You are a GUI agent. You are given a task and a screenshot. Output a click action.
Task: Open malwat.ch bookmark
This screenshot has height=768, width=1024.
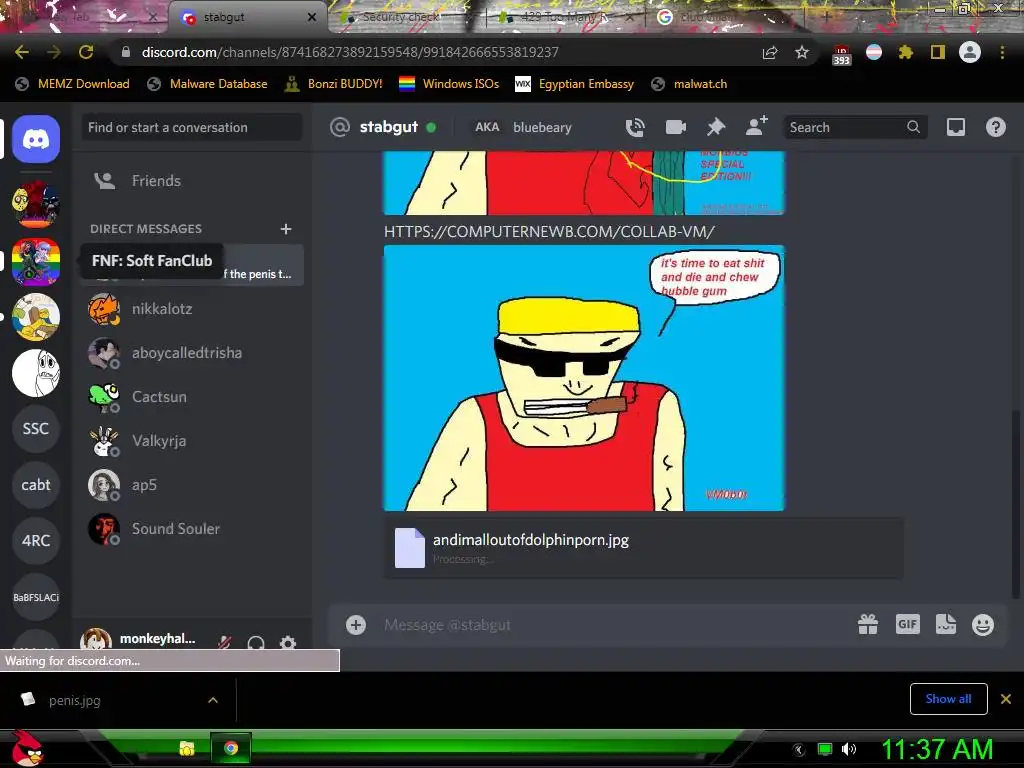690,84
